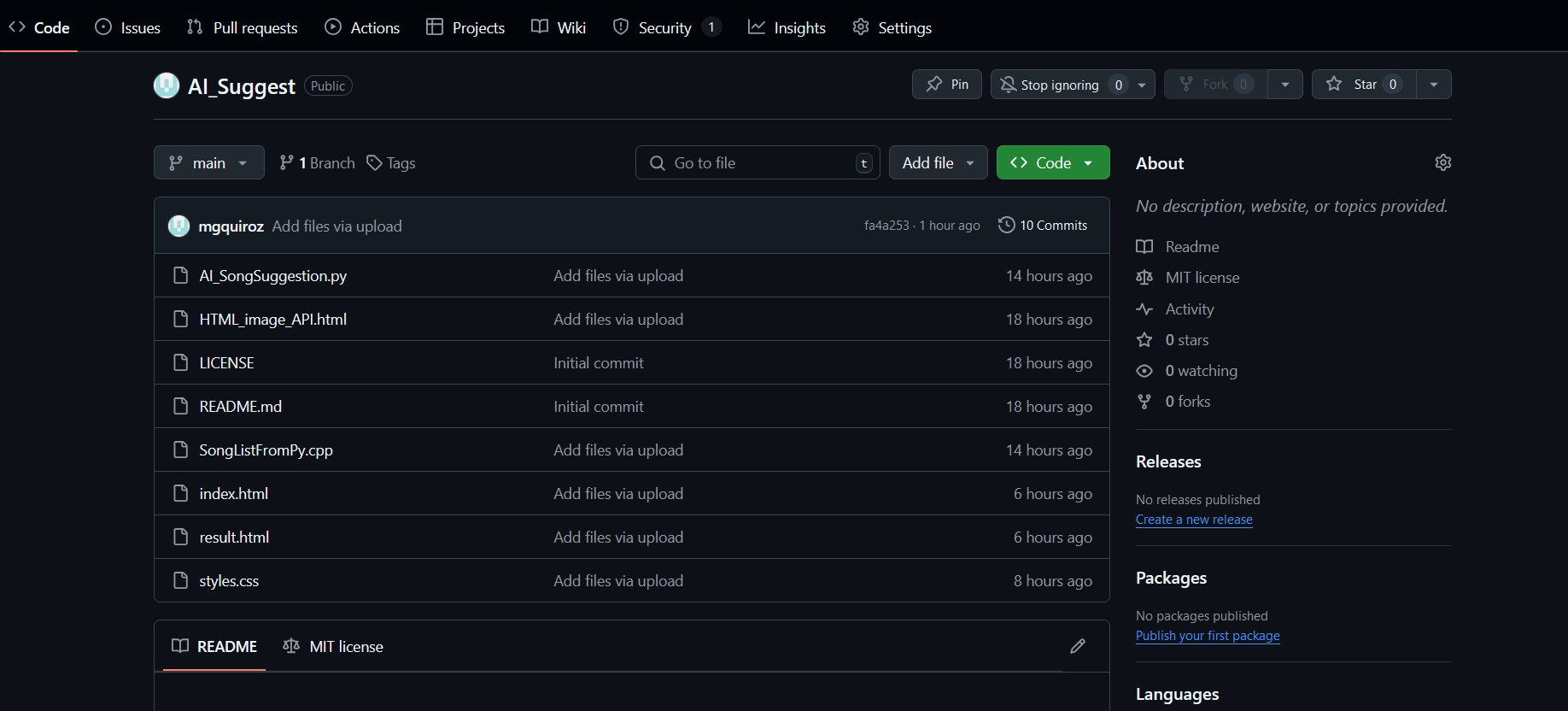View the 0 forks link
This screenshot has width=1568, height=711.
[1173, 402]
